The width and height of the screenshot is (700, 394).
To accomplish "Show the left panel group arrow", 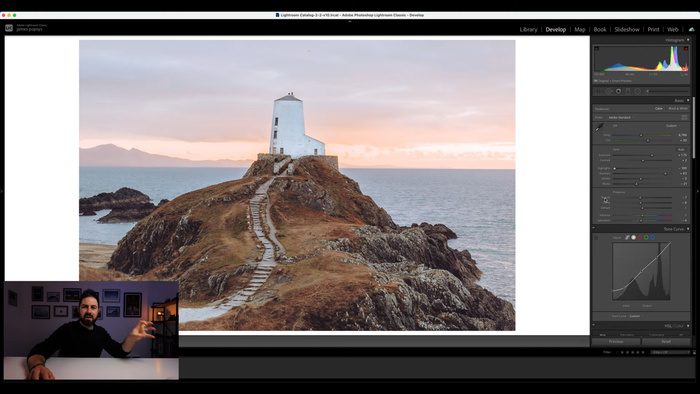I will click(x=2, y=191).
